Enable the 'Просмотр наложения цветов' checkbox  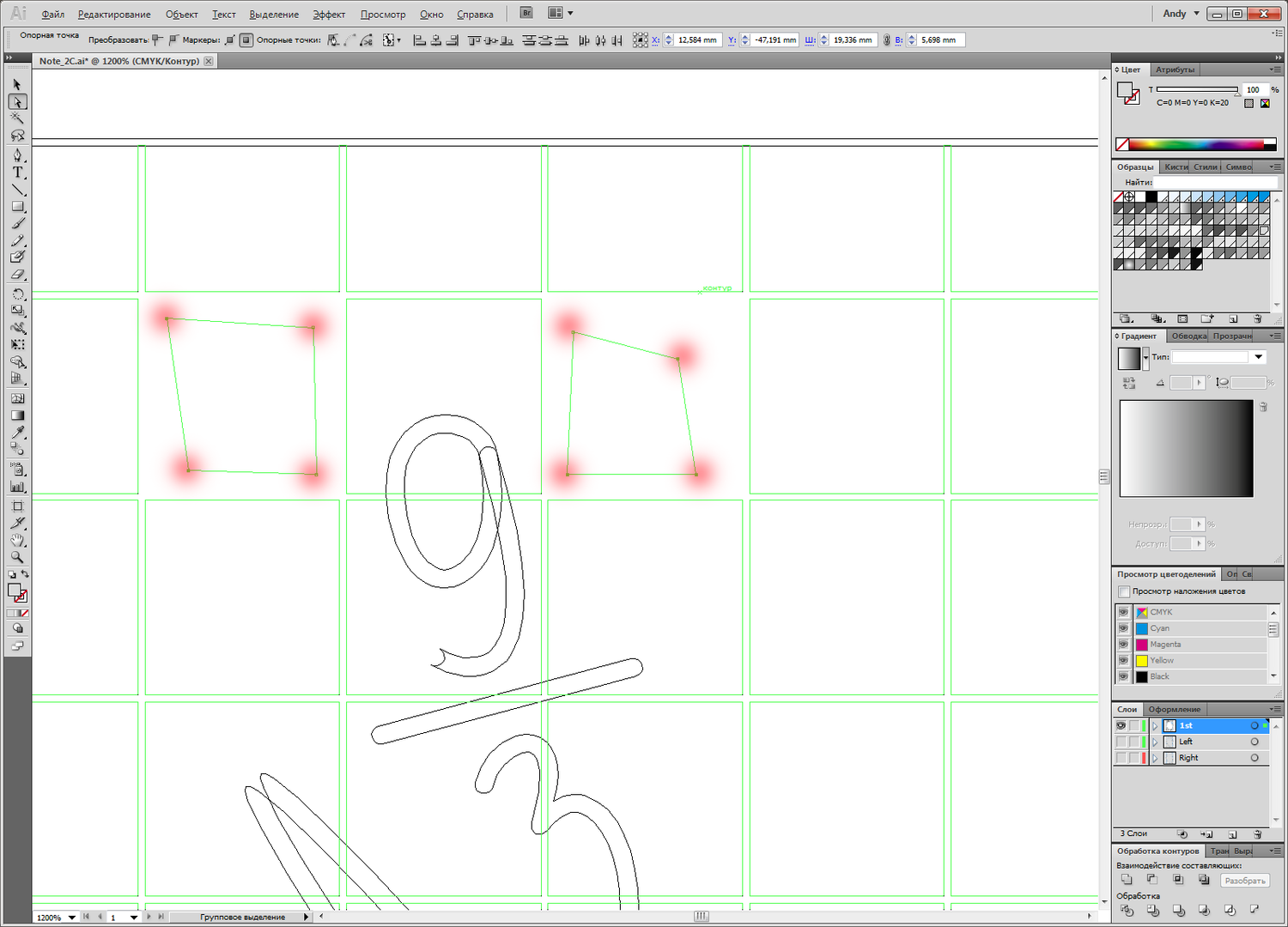[x=1124, y=591]
